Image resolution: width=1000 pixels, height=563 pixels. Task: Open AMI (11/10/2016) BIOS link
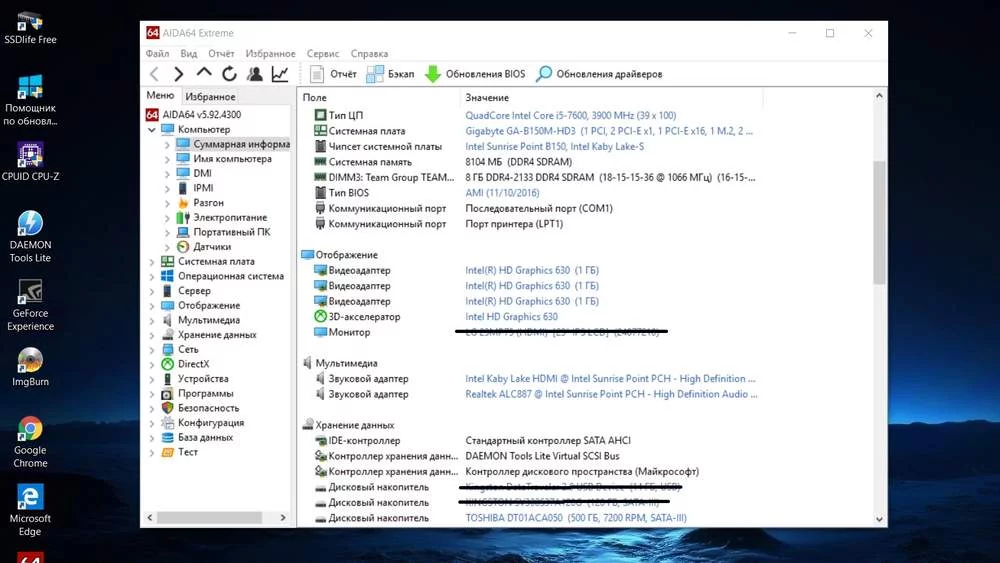tap(502, 193)
